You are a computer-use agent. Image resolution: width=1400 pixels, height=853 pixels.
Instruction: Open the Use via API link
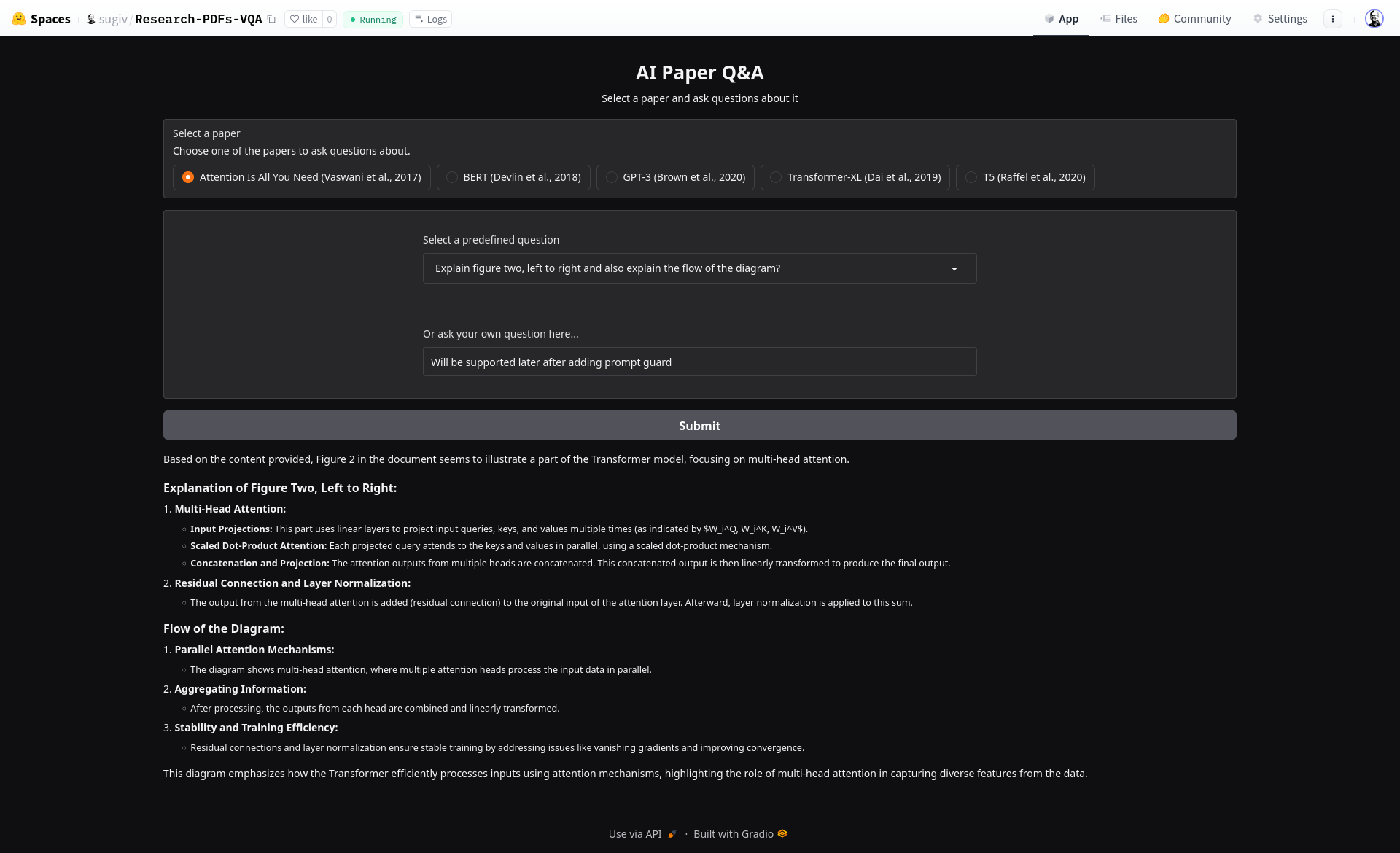coord(643,834)
